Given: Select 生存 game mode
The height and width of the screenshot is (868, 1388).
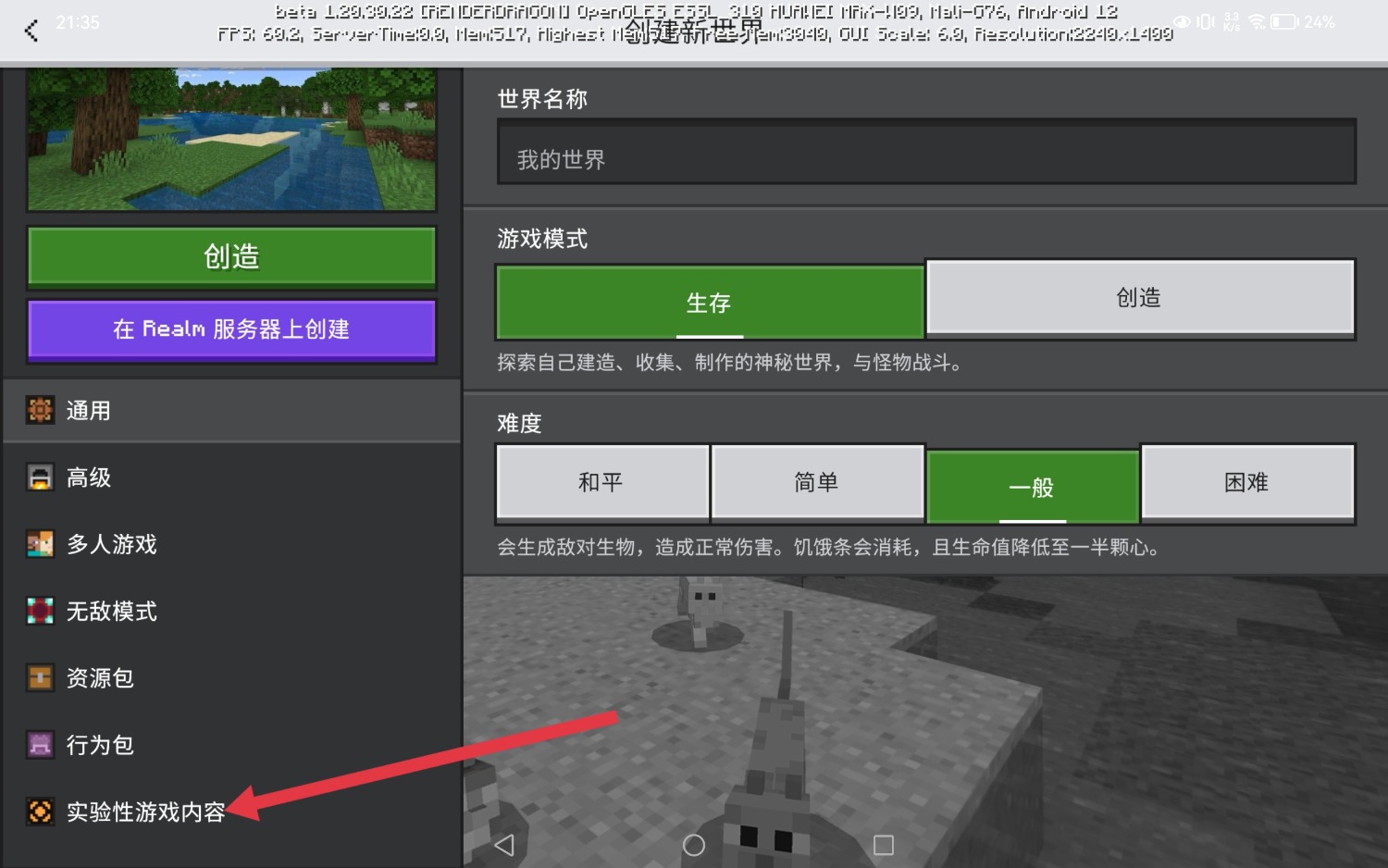Looking at the screenshot, I should click(710, 303).
